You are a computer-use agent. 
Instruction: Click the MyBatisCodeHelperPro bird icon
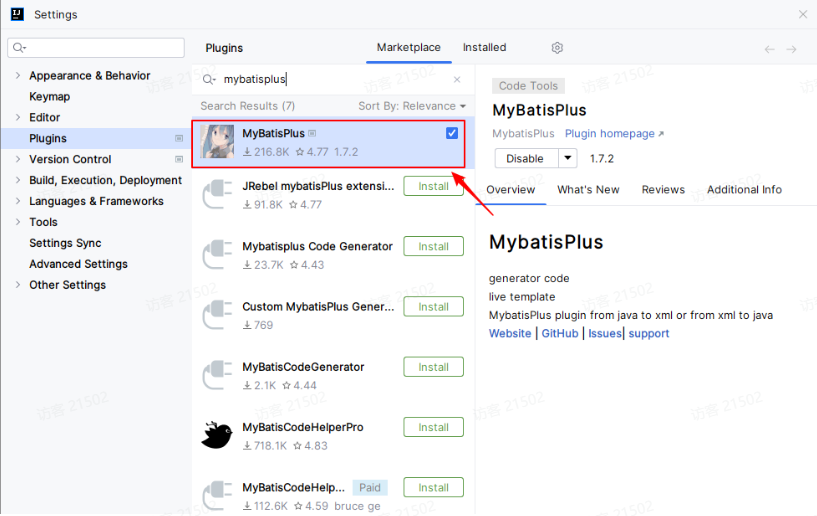point(217,436)
